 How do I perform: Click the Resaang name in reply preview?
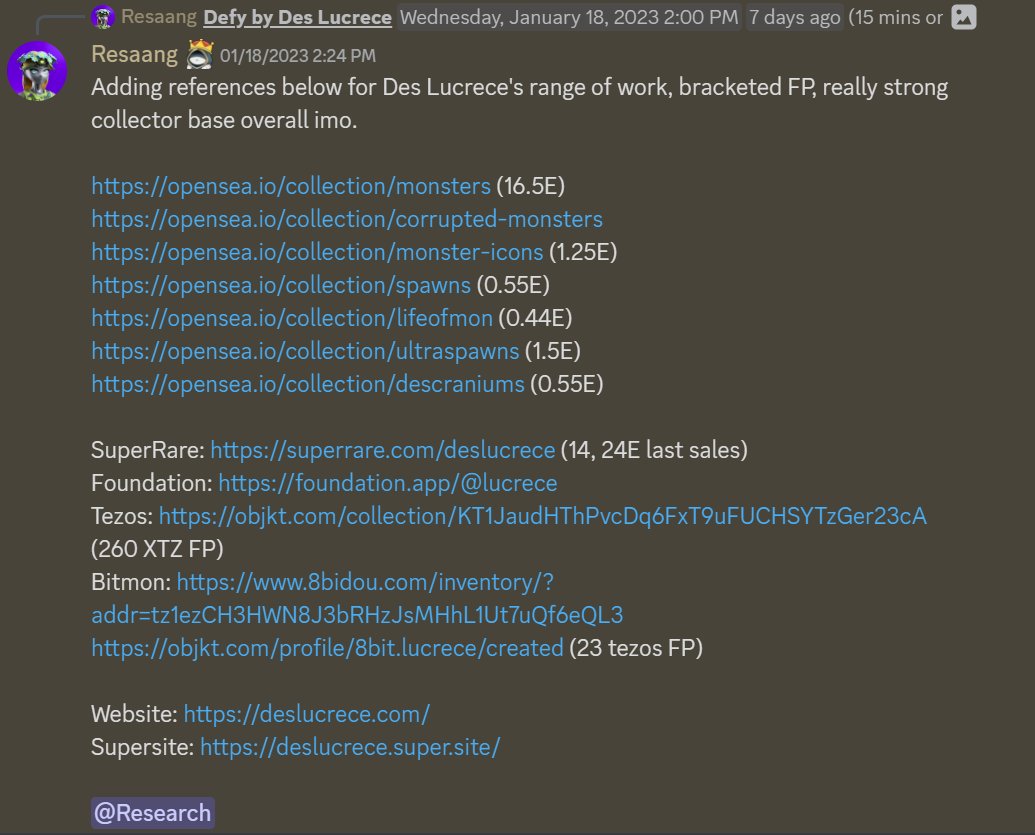(159, 17)
